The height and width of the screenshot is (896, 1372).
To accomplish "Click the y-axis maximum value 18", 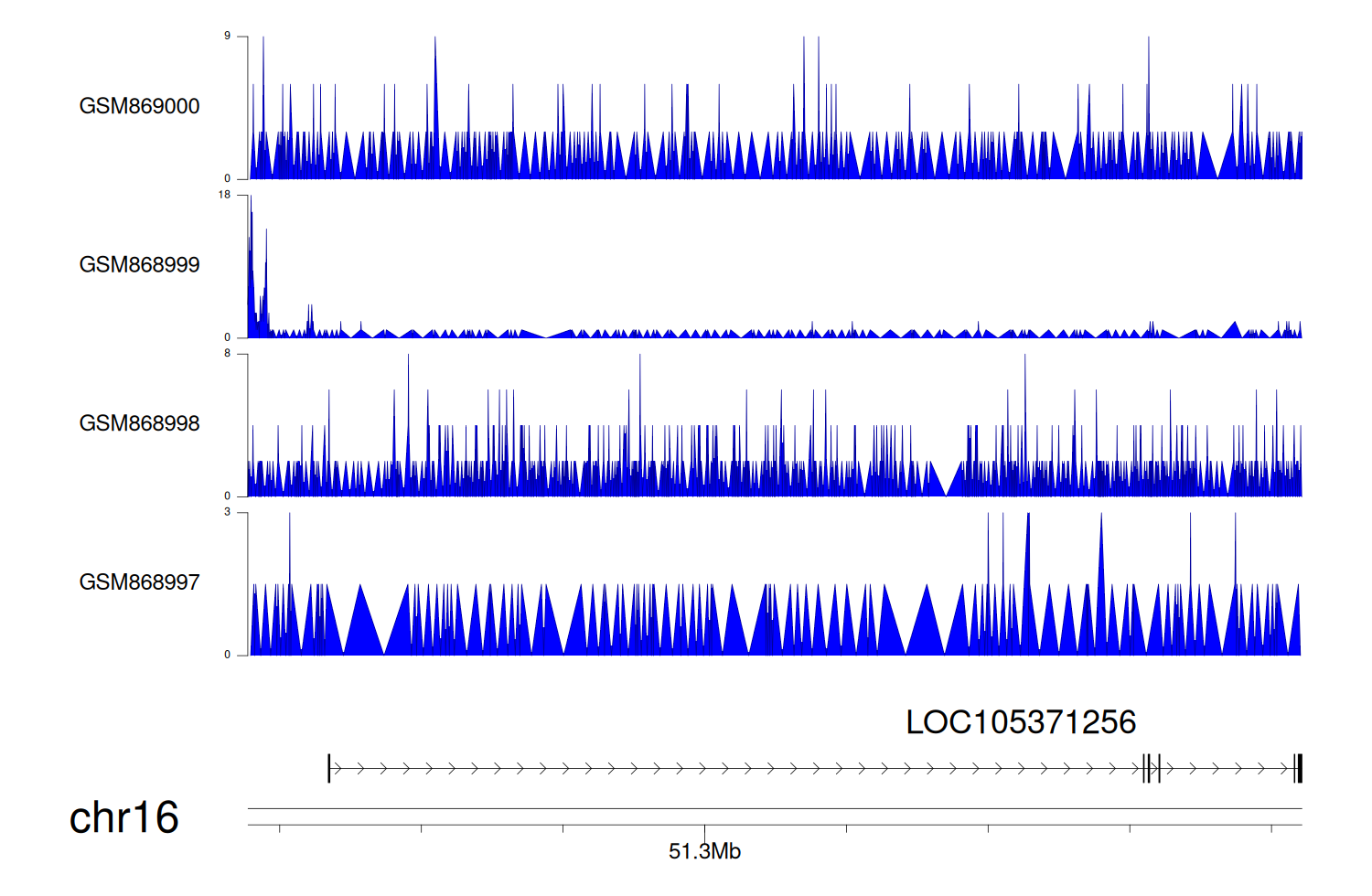I will tap(224, 195).
